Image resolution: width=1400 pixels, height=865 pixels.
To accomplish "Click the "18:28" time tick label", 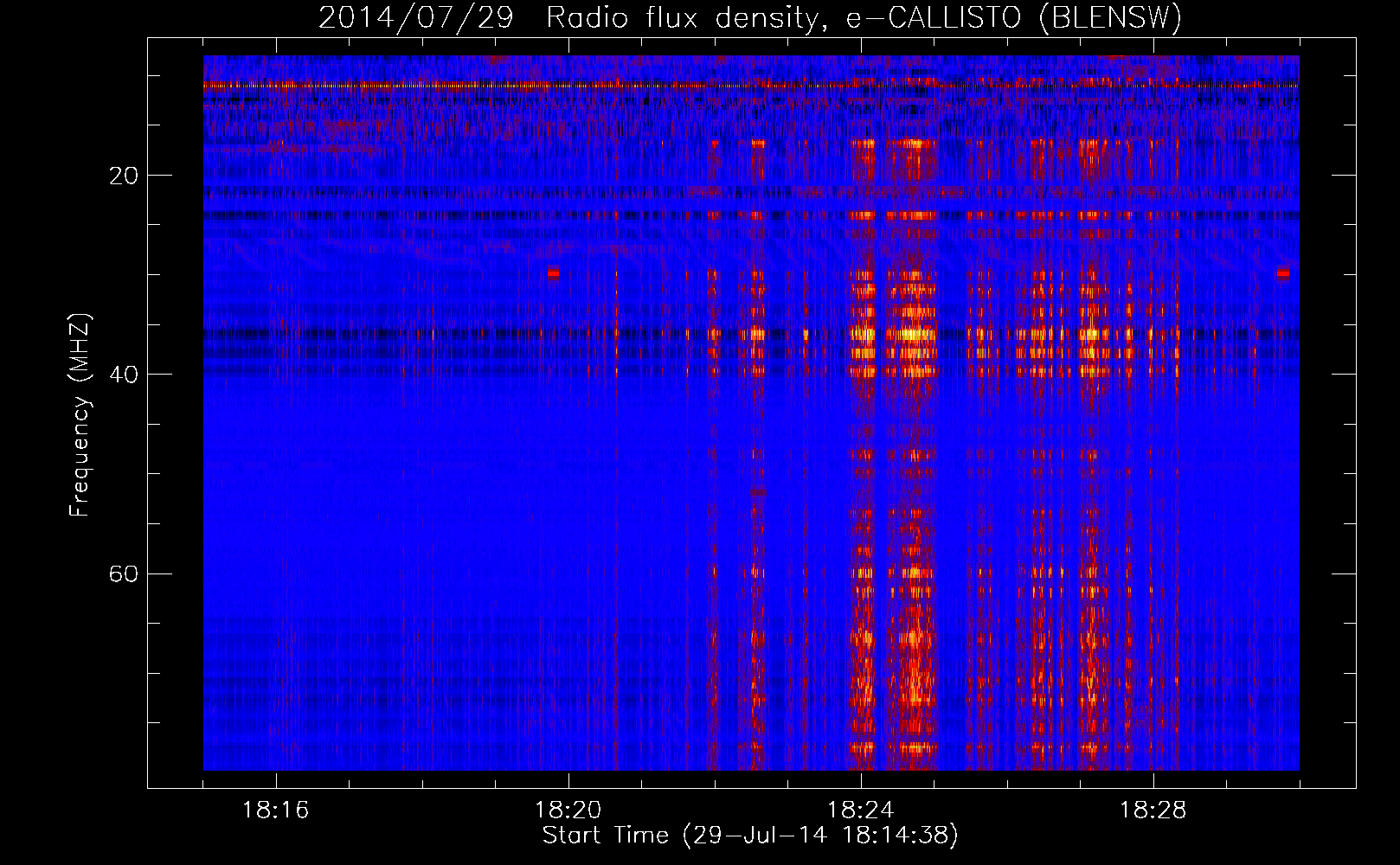I will pos(1153,811).
